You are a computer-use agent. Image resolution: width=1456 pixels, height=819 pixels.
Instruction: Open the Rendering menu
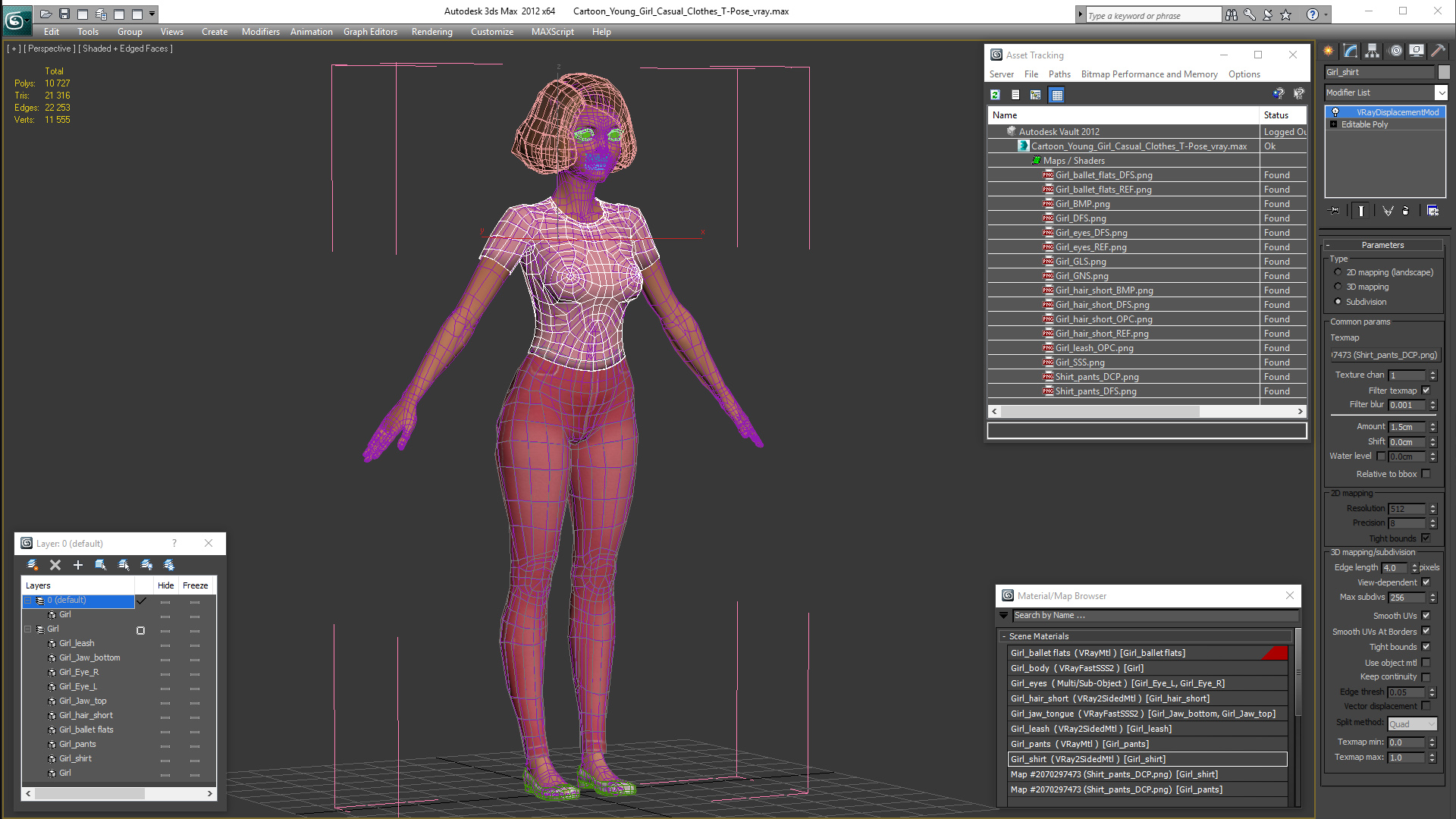431,32
